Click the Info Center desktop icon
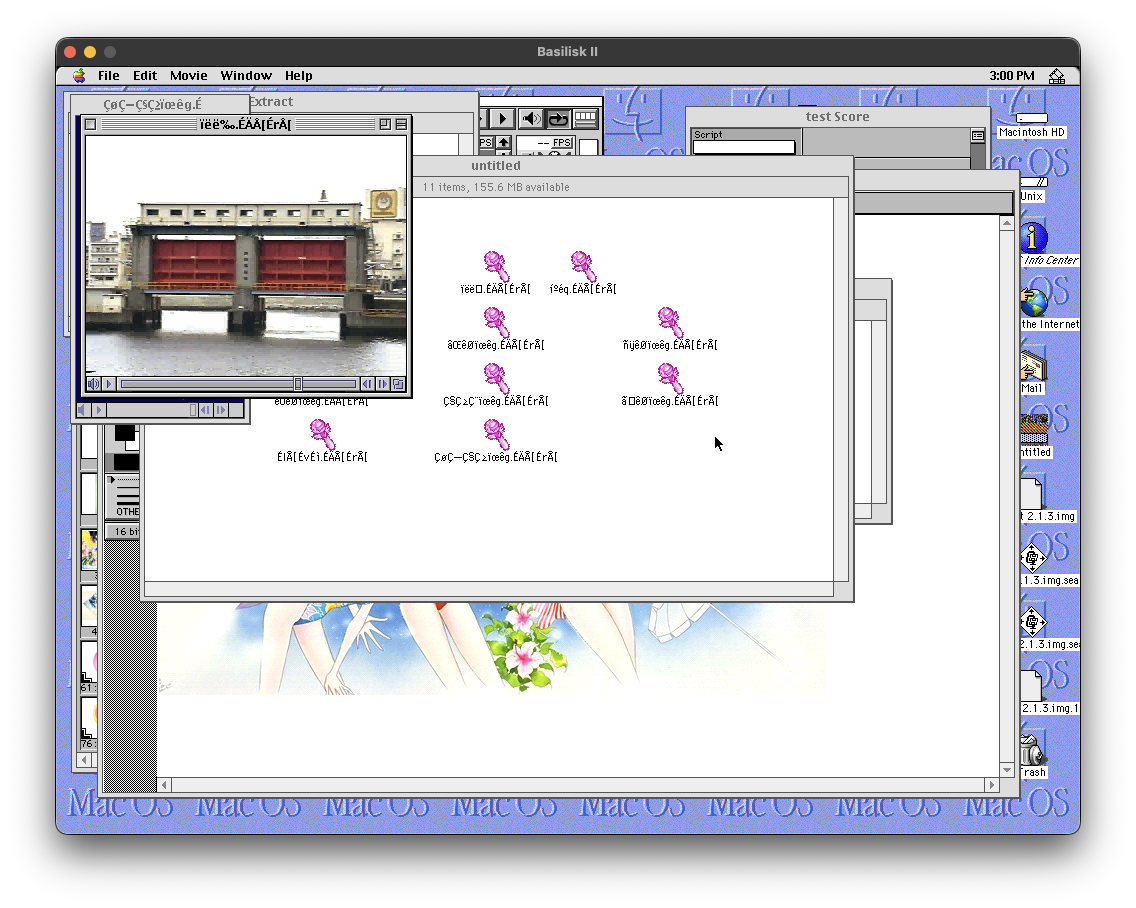 pos(1032,239)
